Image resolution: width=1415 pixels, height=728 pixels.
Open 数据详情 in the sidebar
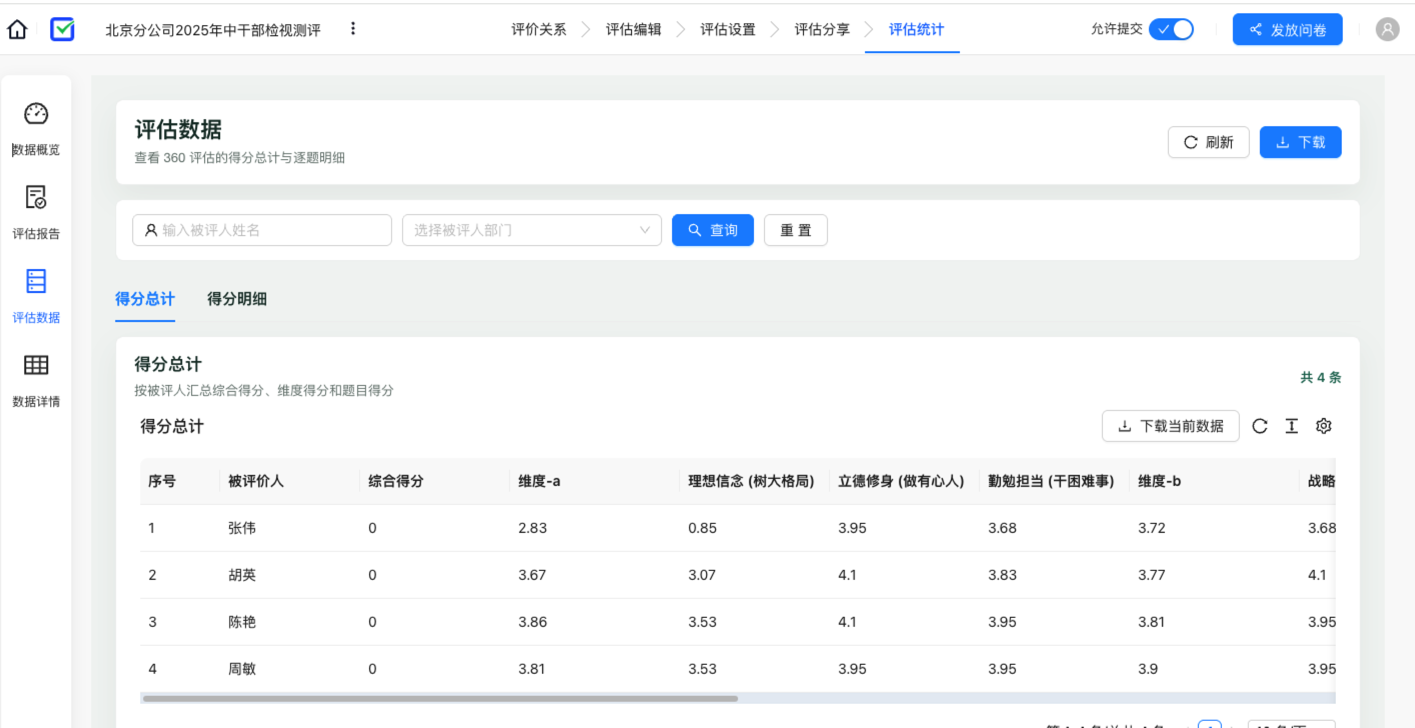pos(36,382)
